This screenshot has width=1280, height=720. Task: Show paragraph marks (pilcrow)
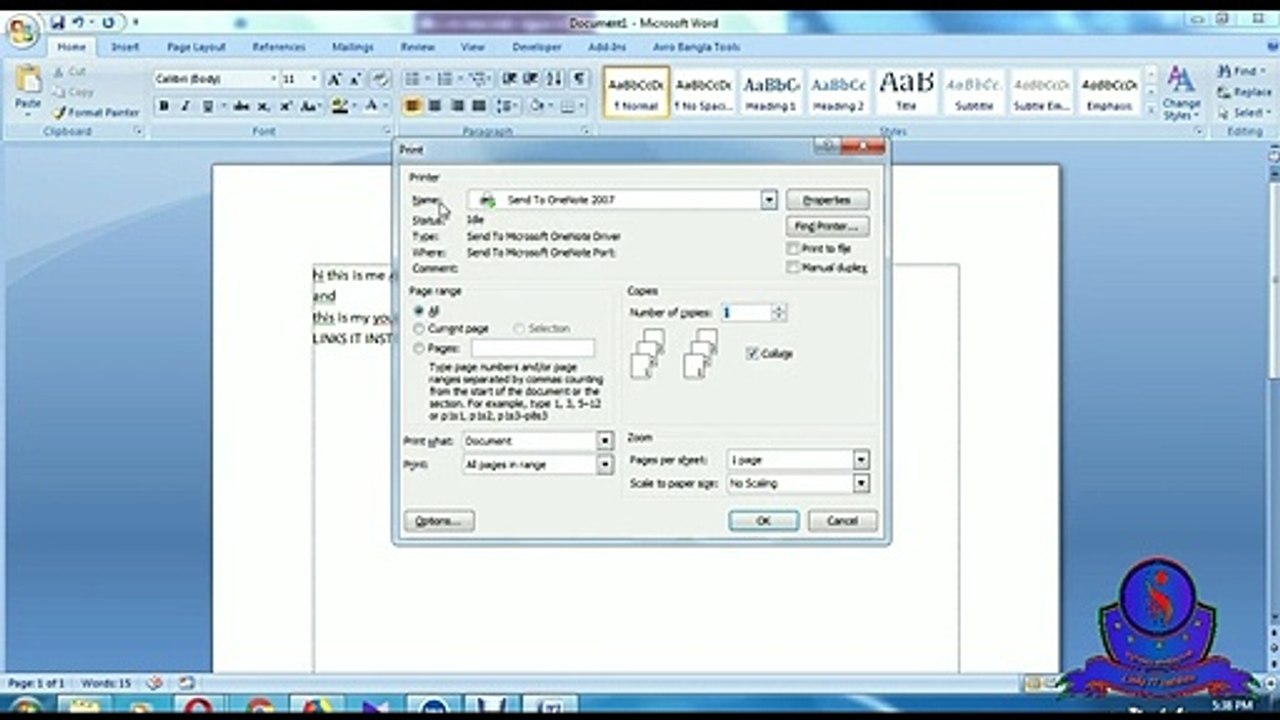(x=580, y=79)
